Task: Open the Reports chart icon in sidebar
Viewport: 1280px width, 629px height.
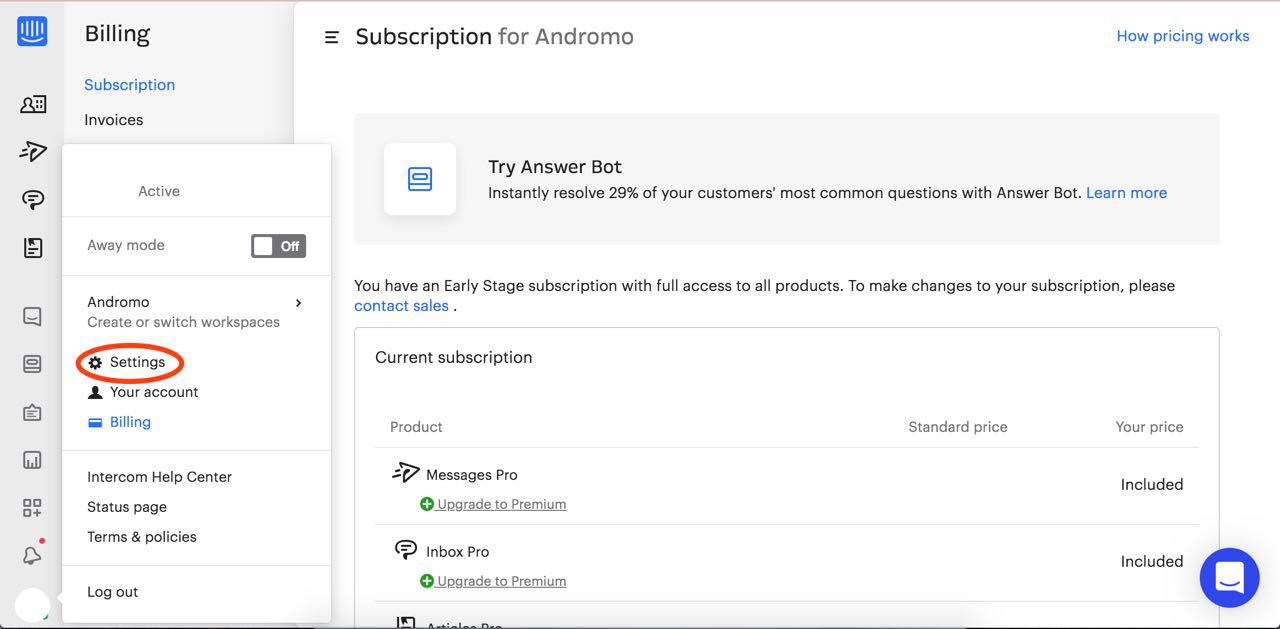Action: pyautogui.click(x=32, y=460)
